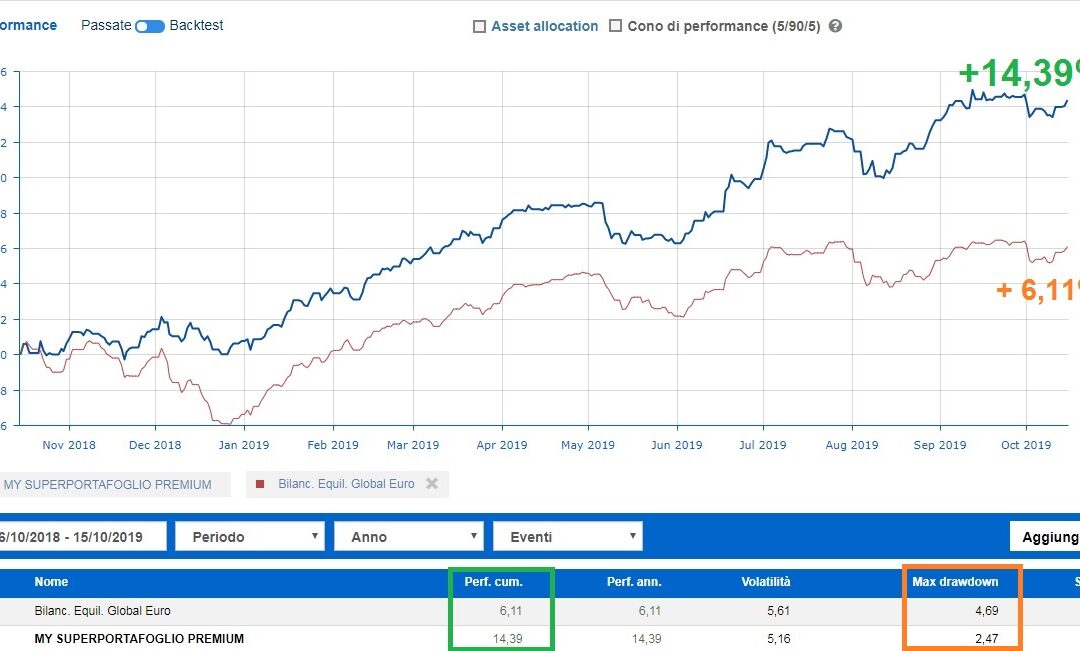Image resolution: width=1080 pixels, height=651 pixels.
Task: Select MY SUPERPORTAFOGLIO PREMIUM table row
Action: pos(139,638)
